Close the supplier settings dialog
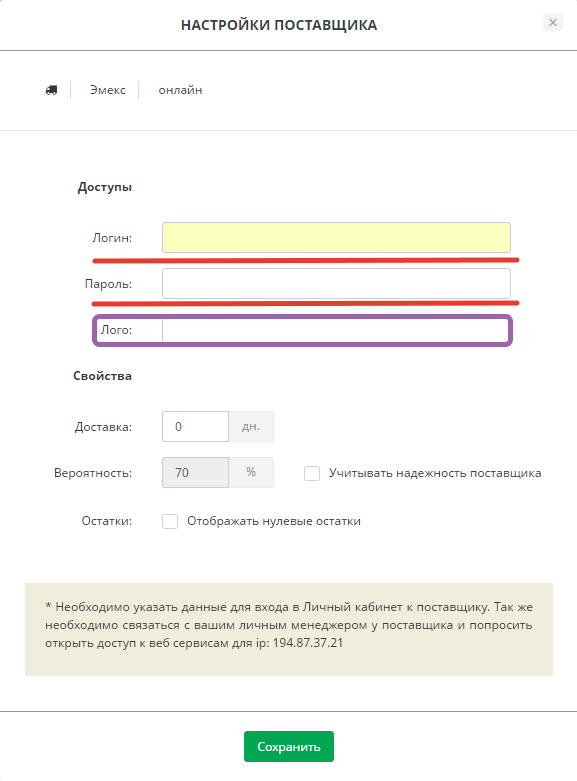 tap(553, 22)
